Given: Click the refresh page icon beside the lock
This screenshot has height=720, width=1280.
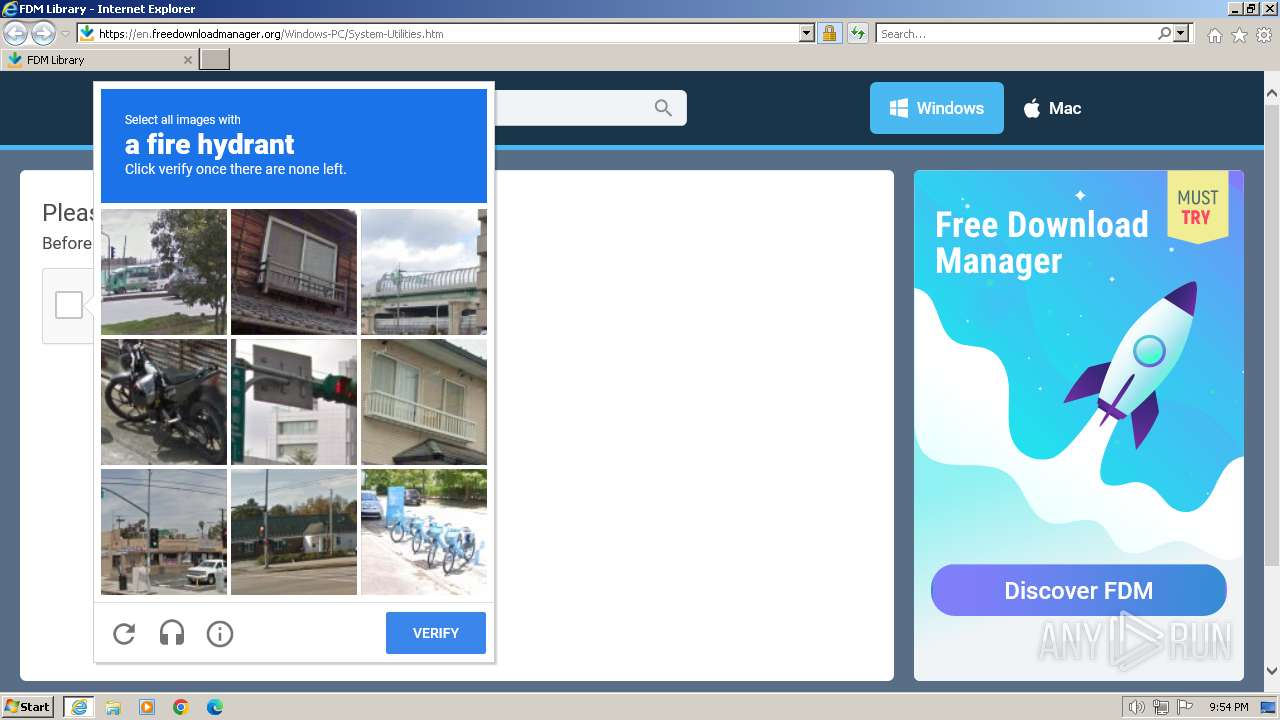Looking at the screenshot, I should click(857, 33).
